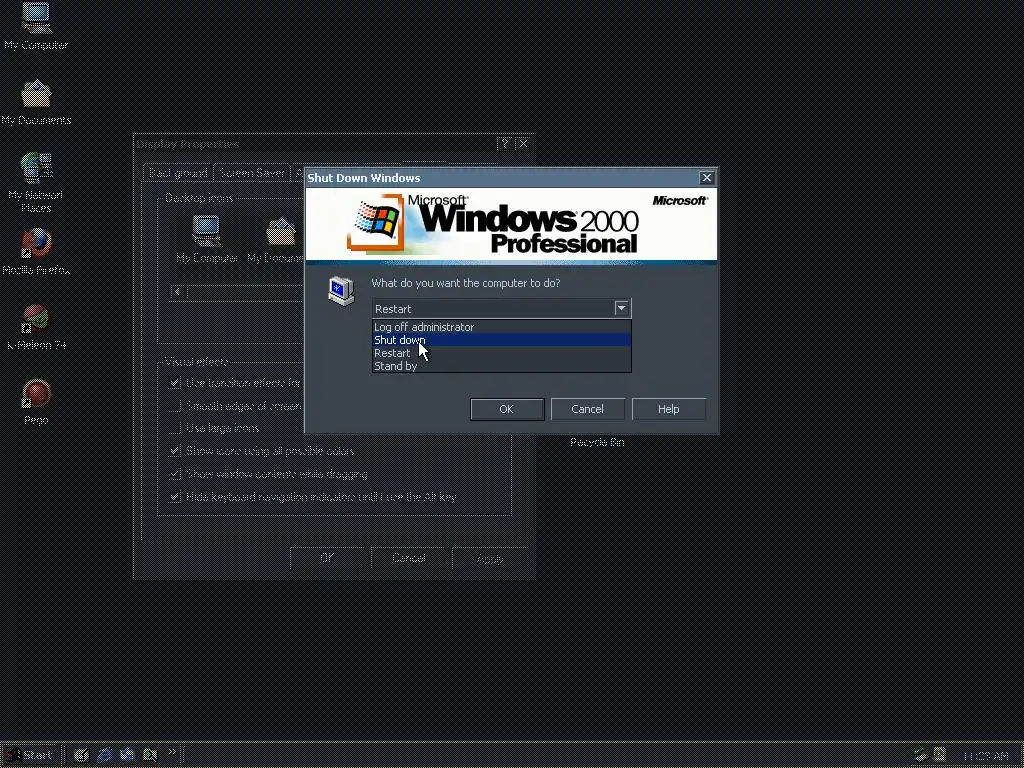Viewport: 1024px width, 768px height.
Task: Select Stand by from the list
Action: [x=501, y=366]
